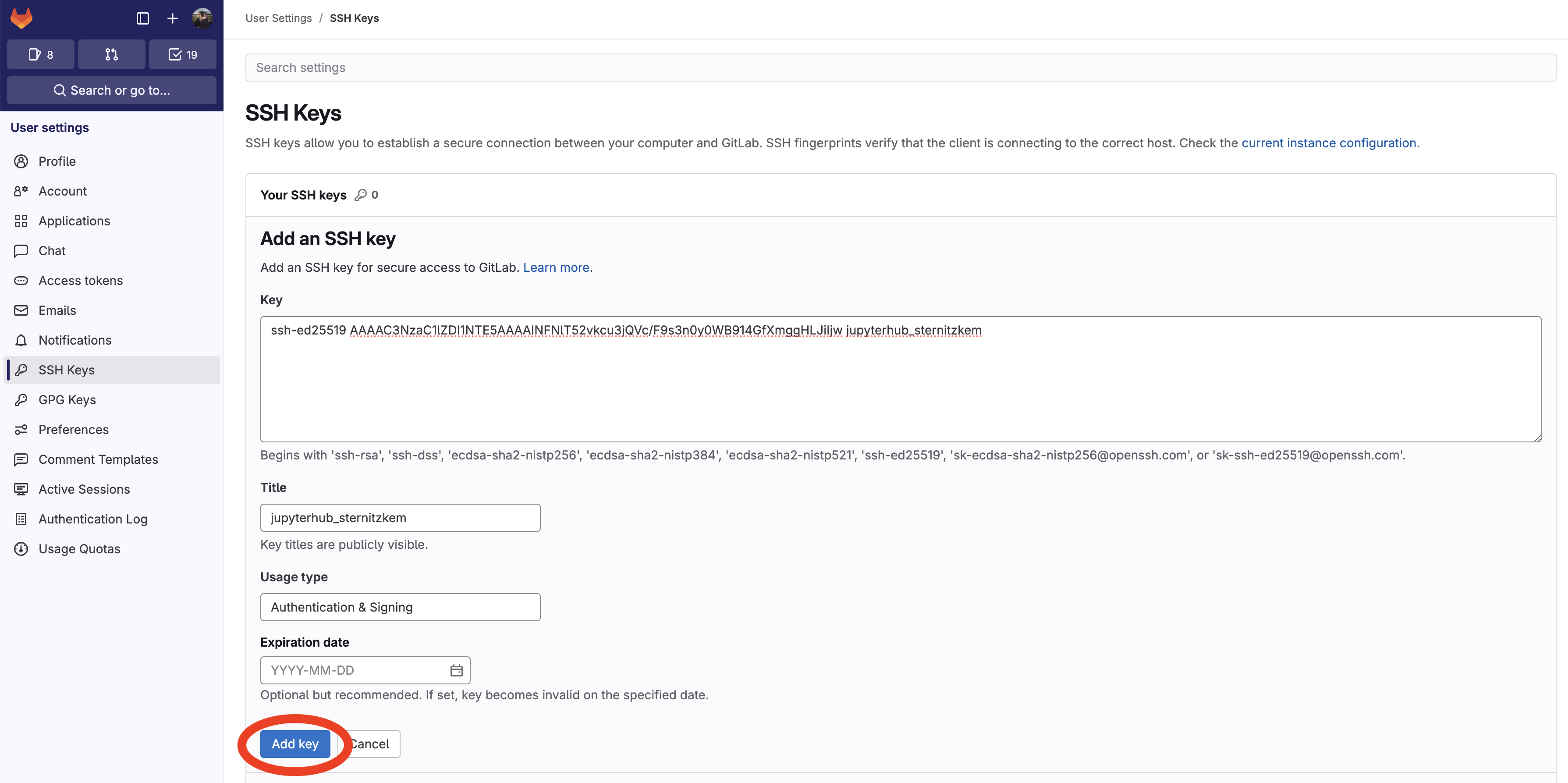1568x783 pixels.
Task: Open the user avatar menu
Action: [202, 19]
